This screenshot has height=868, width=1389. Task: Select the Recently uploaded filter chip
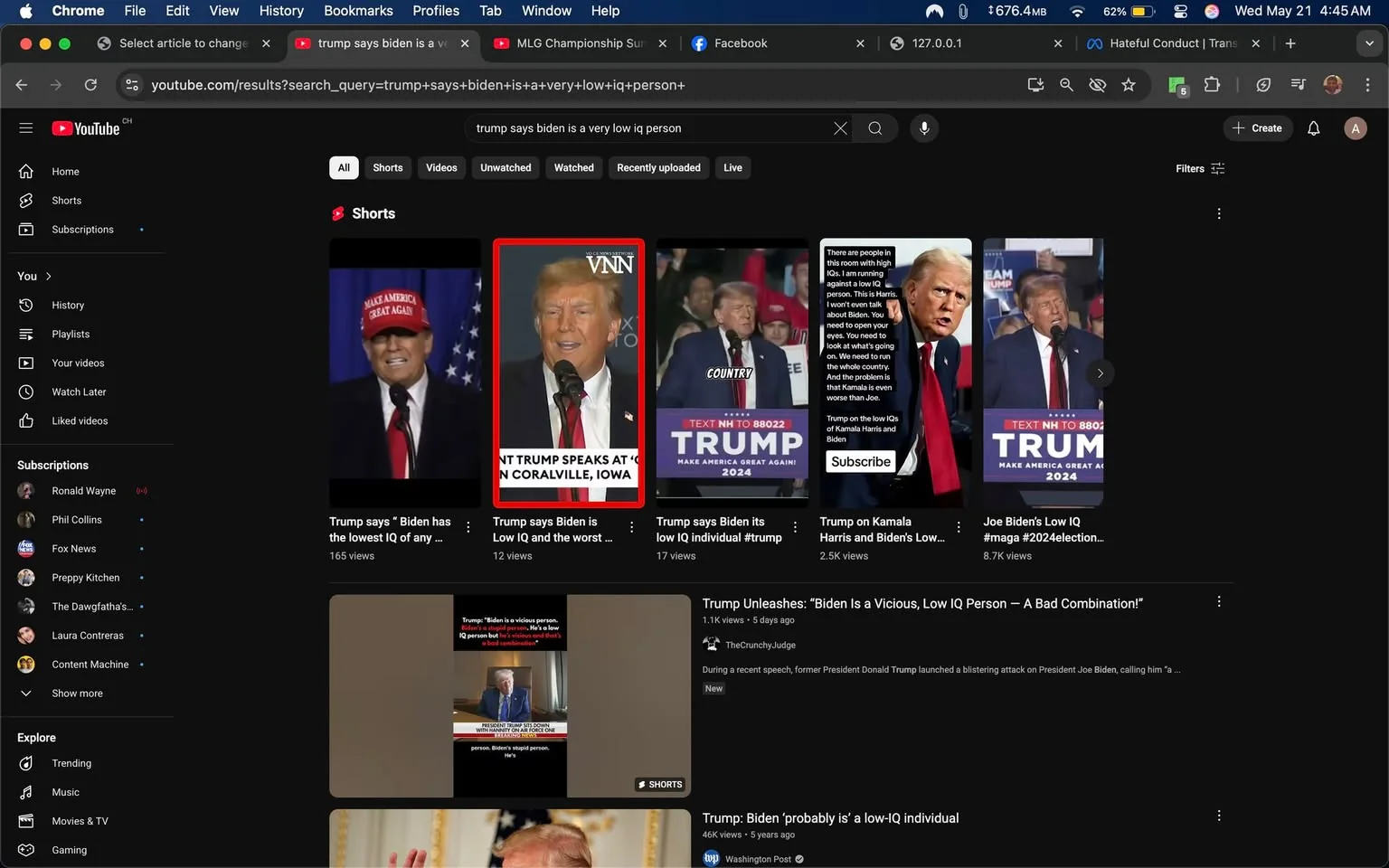coord(658,167)
